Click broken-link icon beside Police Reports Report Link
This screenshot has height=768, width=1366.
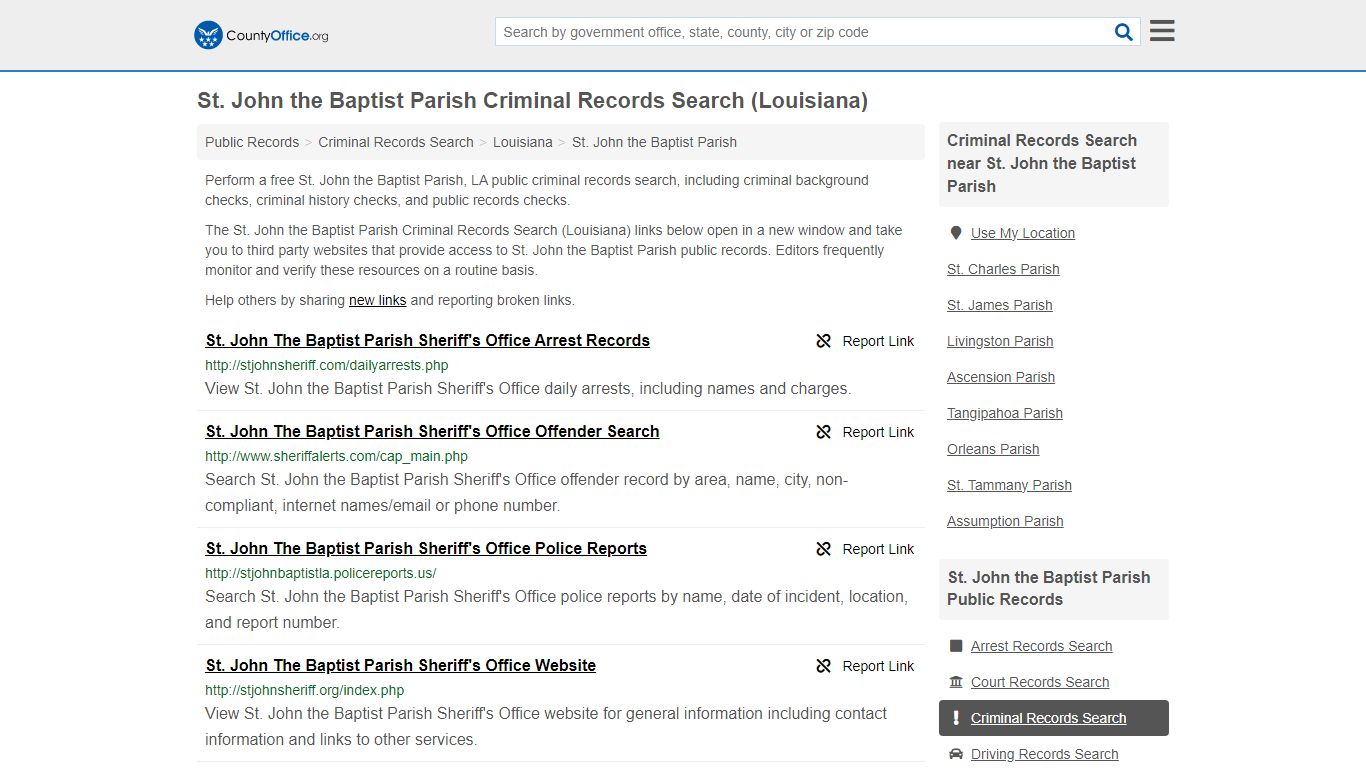click(x=824, y=549)
